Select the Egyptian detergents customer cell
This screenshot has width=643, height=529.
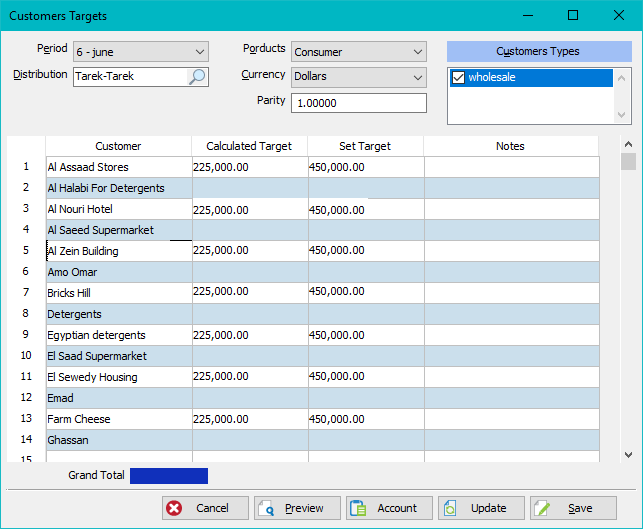click(x=119, y=335)
